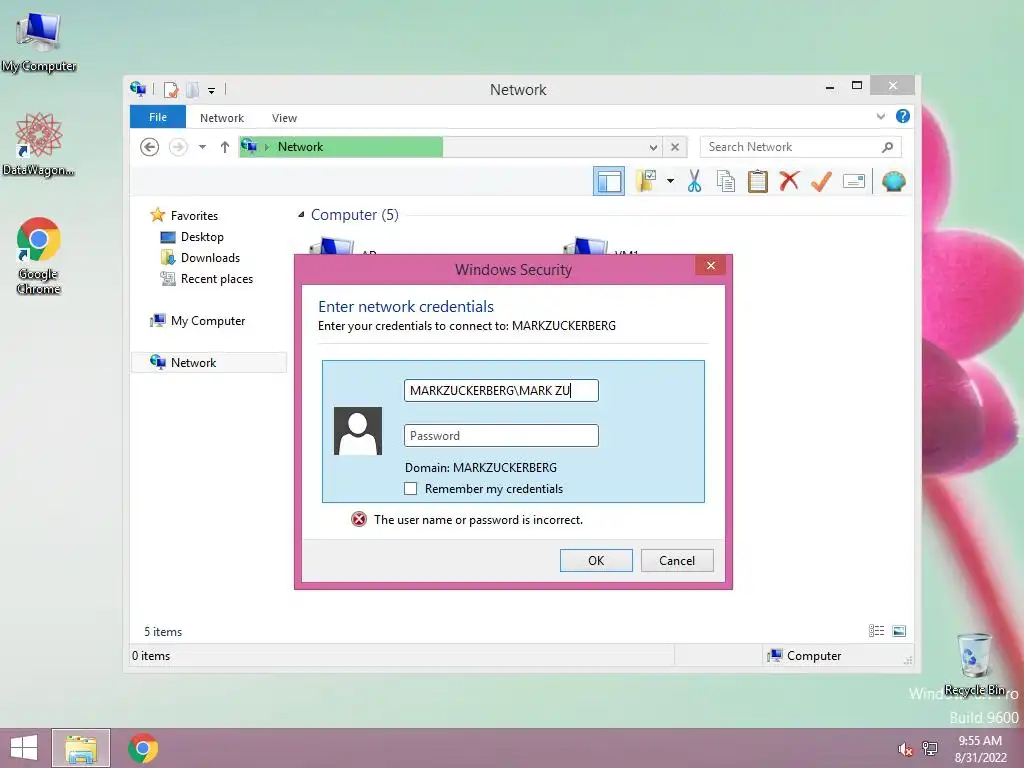This screenshot has height=768, width=1024.
Task: Click the Paste clipboard icon
Action: (758, 181)
